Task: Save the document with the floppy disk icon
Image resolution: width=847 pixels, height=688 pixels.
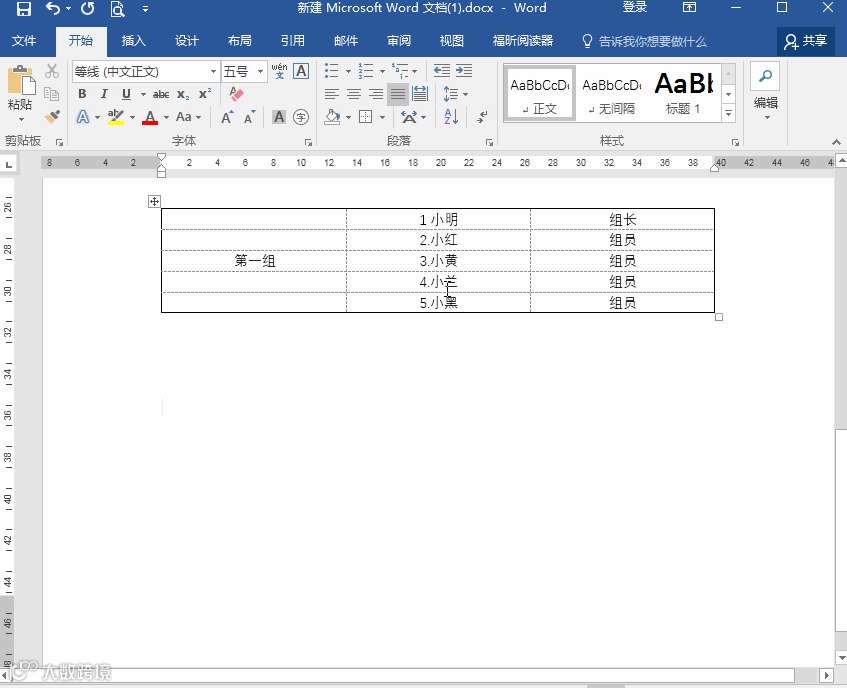Action: (23, 9)
